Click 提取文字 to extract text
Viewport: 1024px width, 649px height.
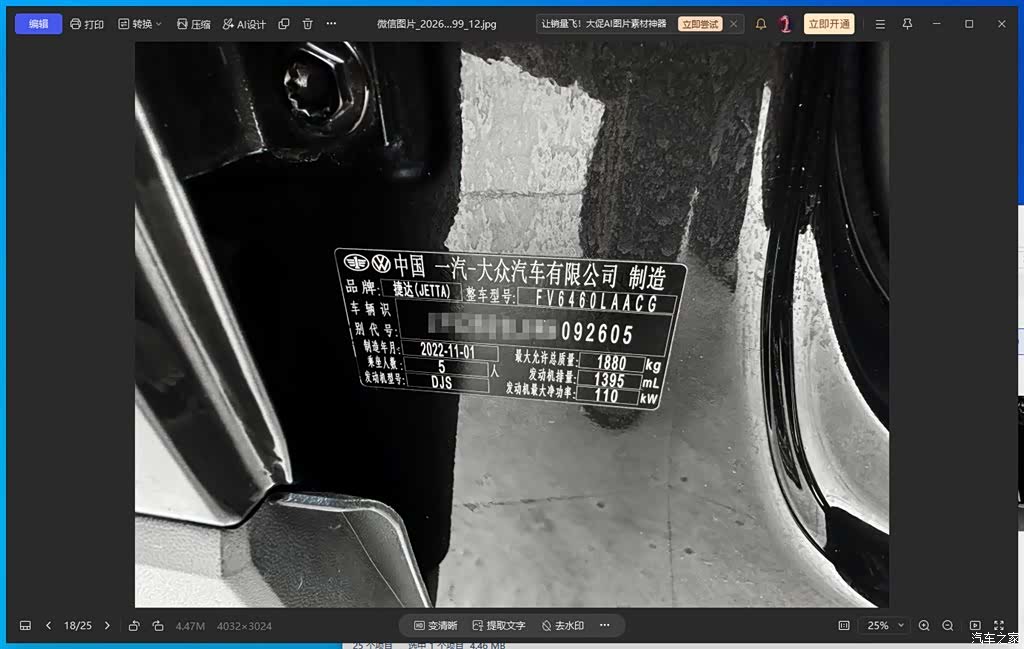click(499, 625)
